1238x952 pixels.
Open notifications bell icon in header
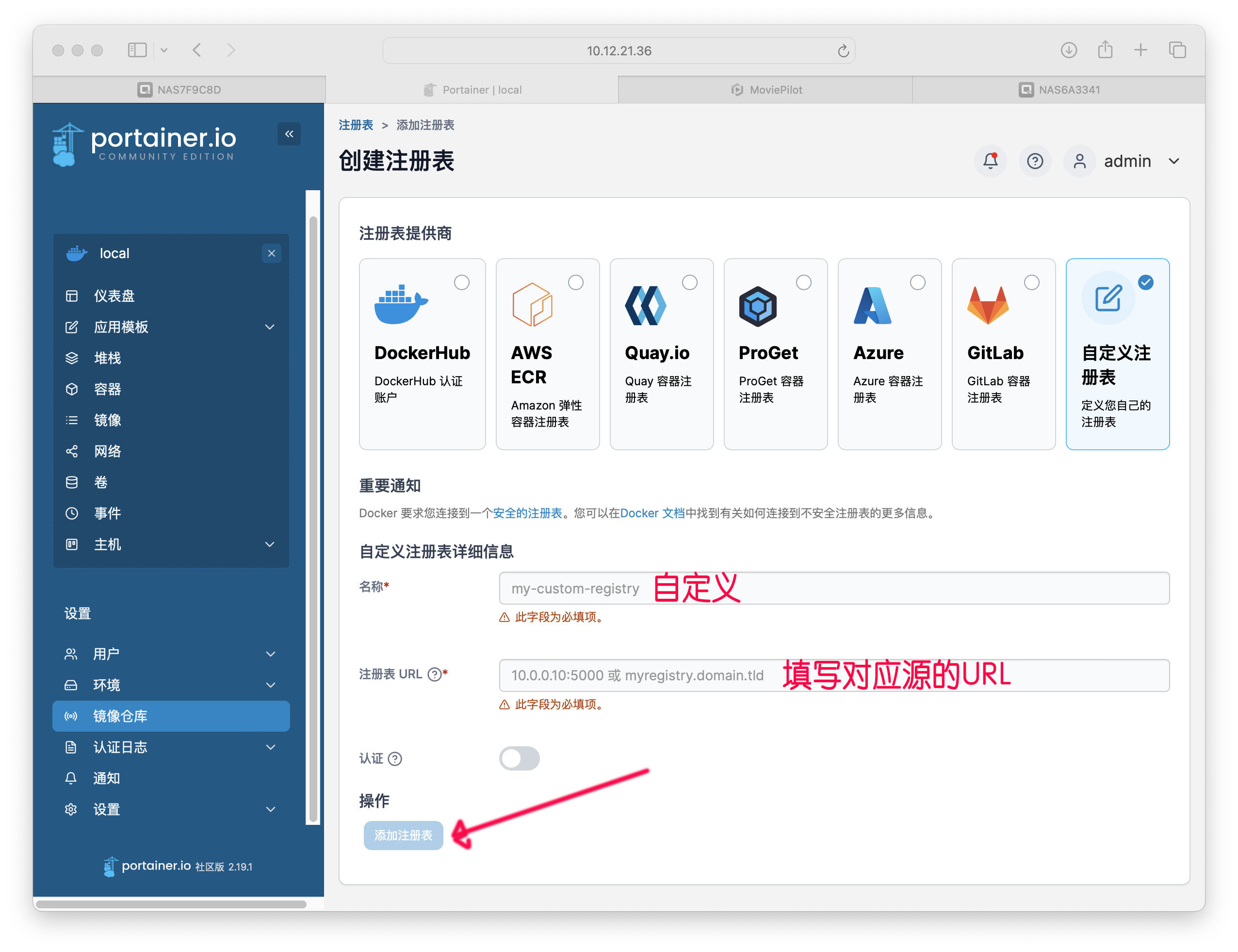point(990,161)
